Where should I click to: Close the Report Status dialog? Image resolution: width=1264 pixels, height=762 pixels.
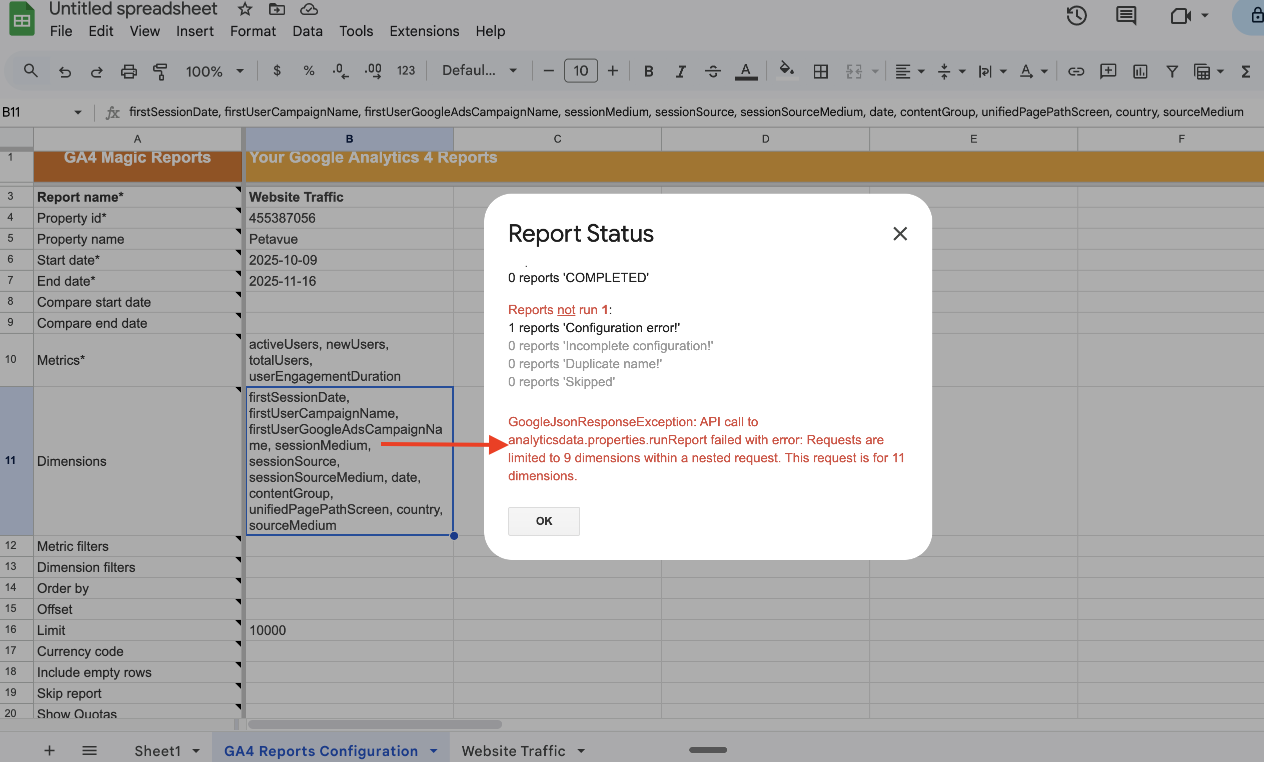[x=900, y=233]
